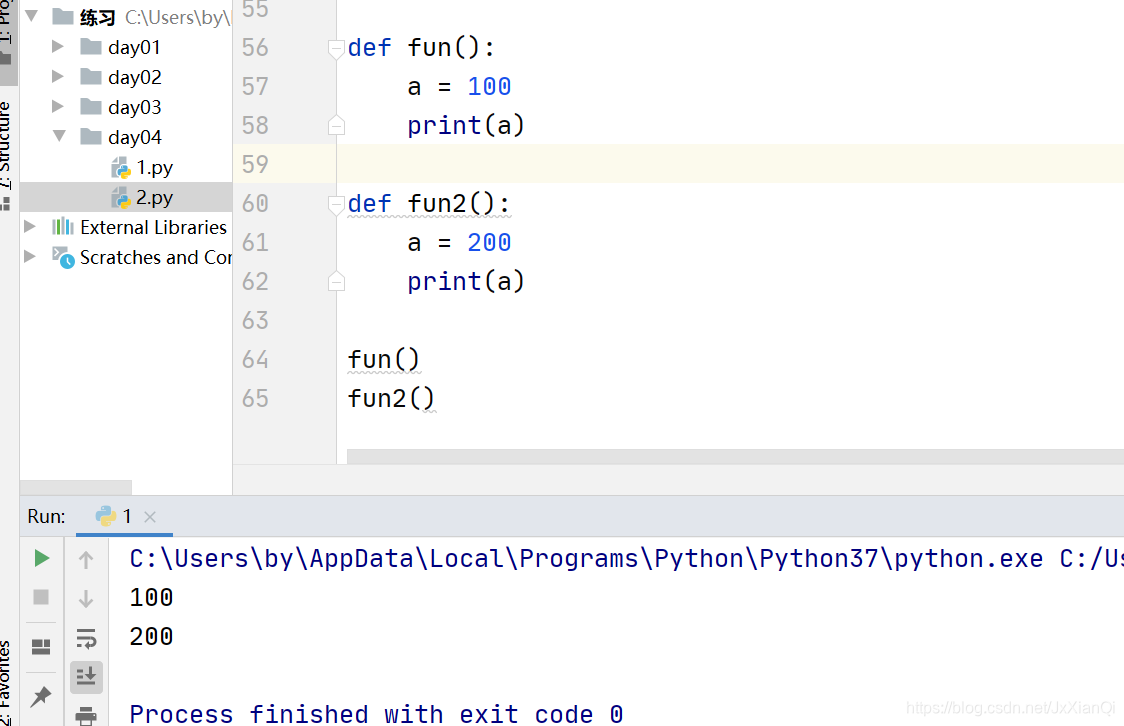Expand External Libraries node

[x=29, y=226]
